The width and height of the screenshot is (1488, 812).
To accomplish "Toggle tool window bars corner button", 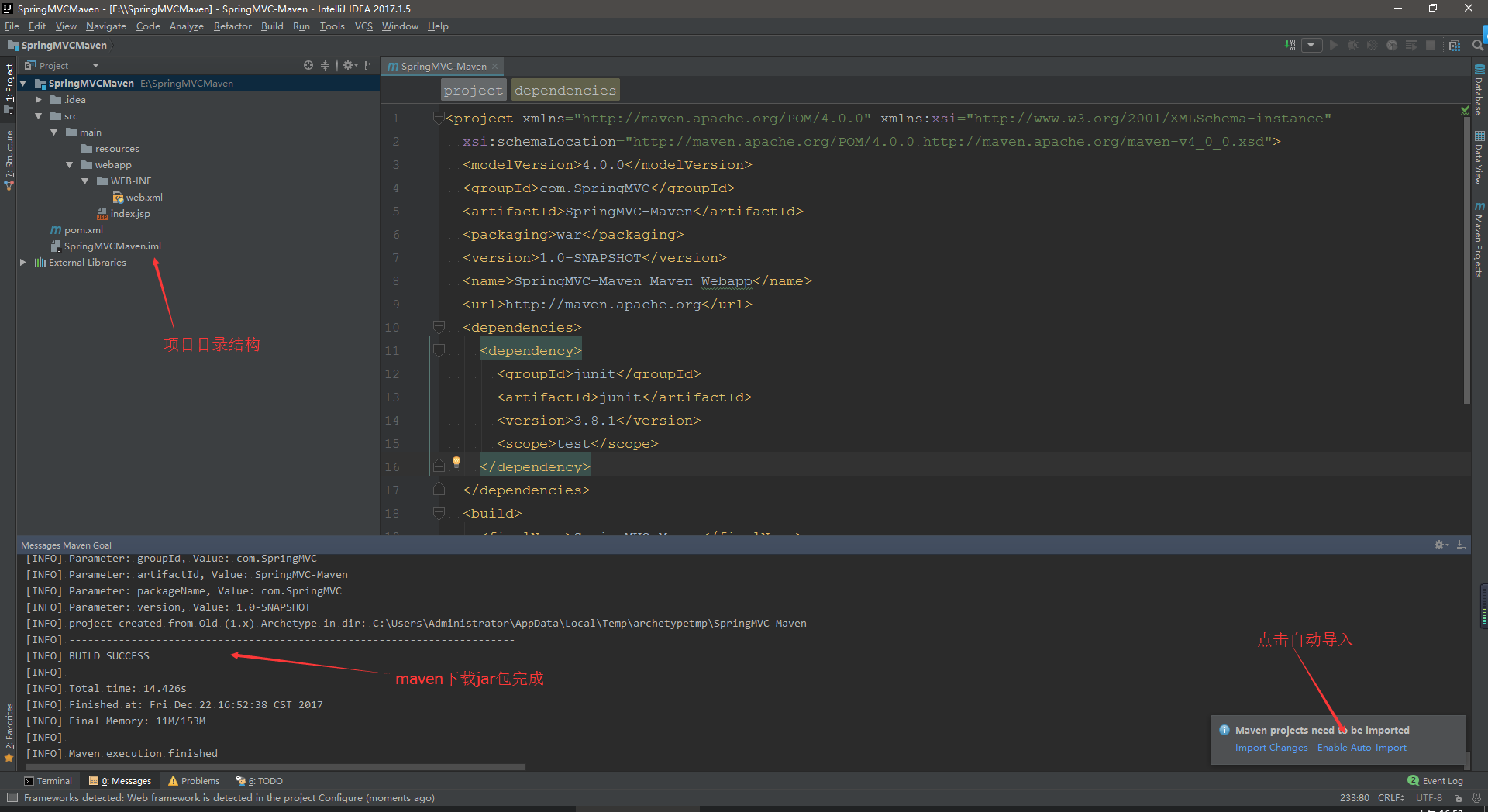I will (x=12, y=798).
